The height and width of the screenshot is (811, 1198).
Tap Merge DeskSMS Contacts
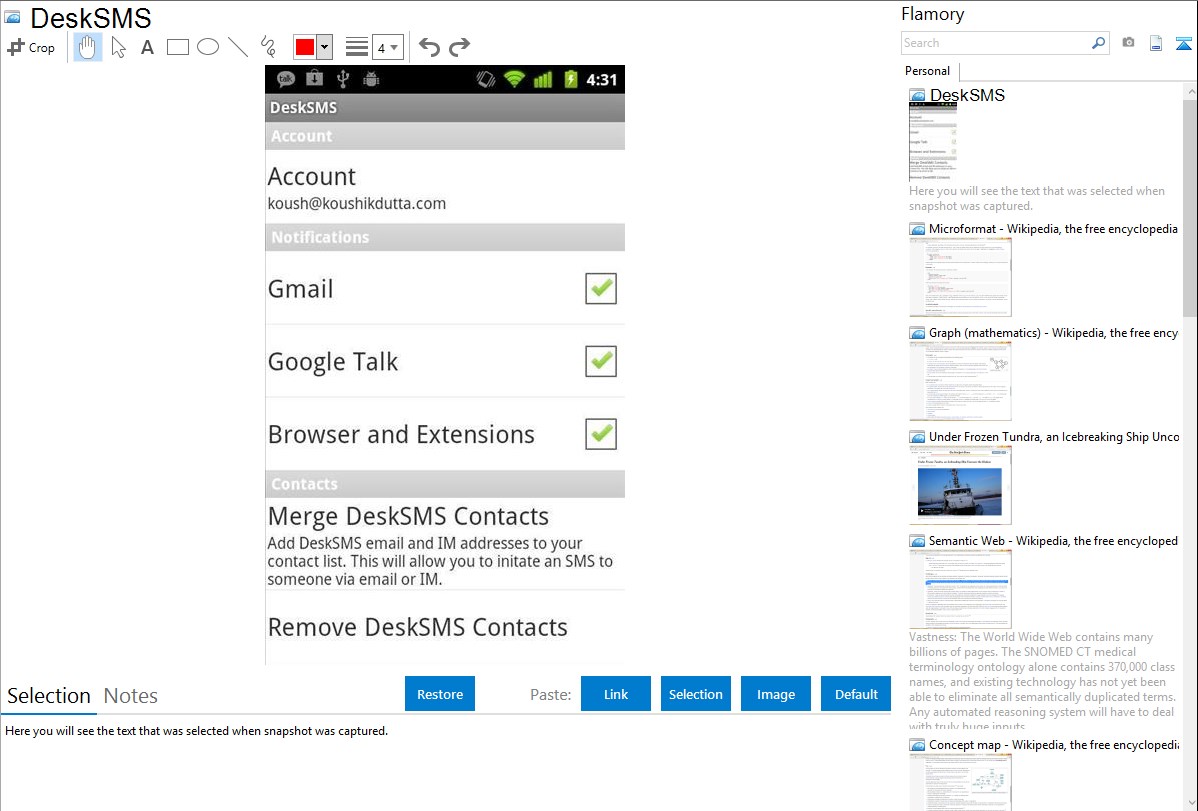pyautogui.click(x=445, y=544)
